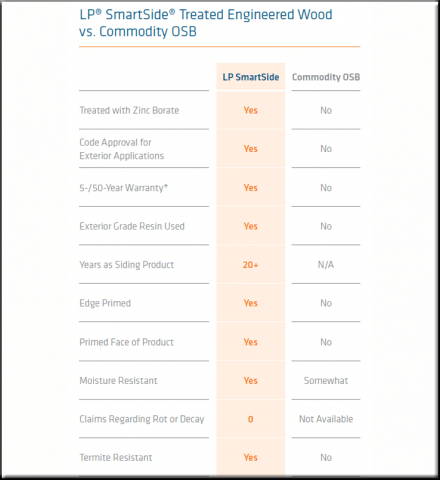Viewport: 440px width, 480px height.
Task: Click the LP SmartSide column header
Action: click(251, 77)
